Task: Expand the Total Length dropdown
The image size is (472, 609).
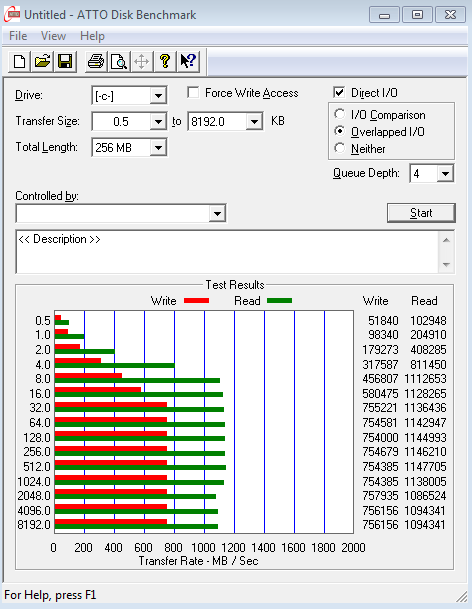Action: pyautogui.click(x=158, y=148)
